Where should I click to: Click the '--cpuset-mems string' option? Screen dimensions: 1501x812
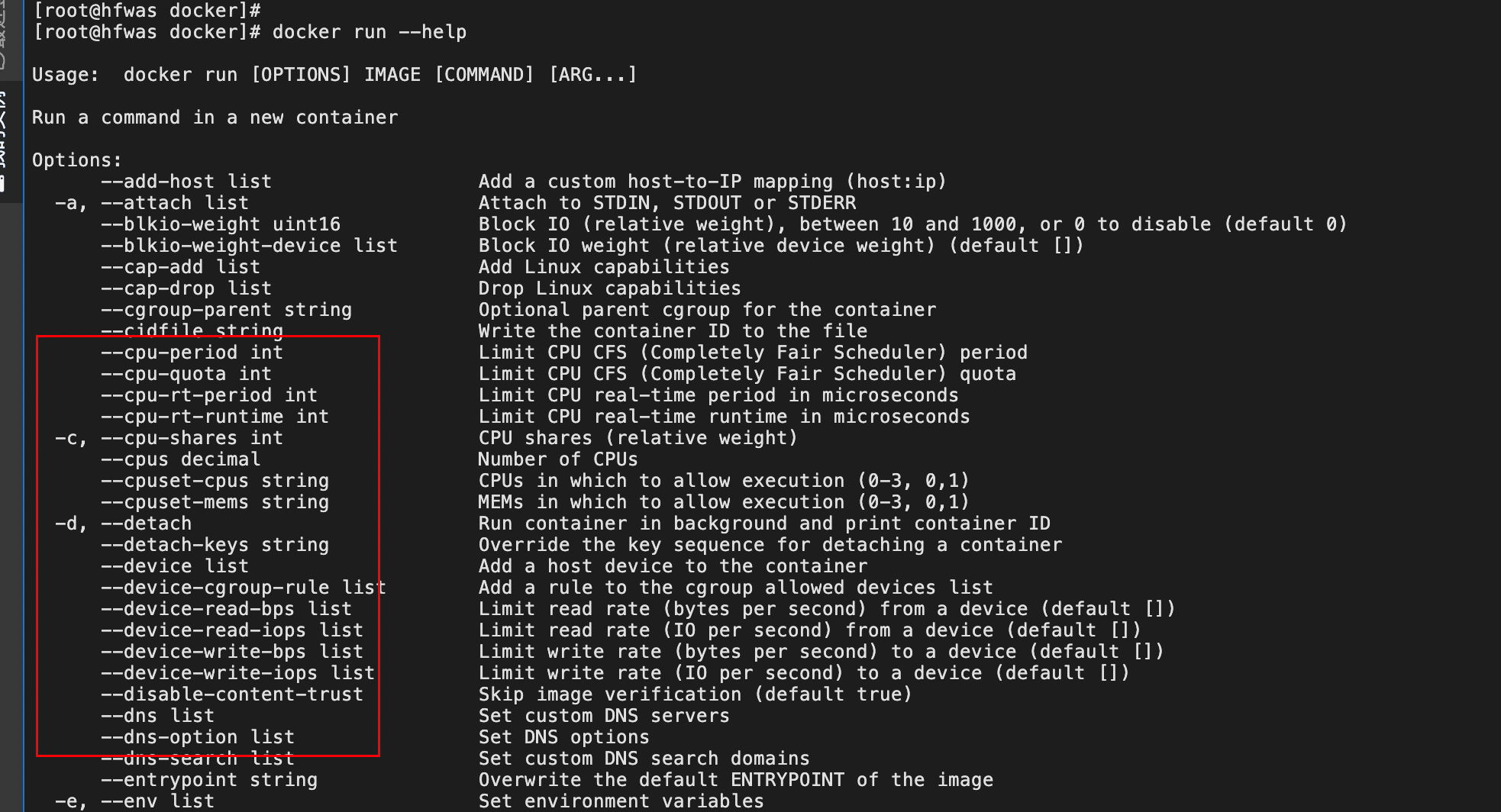215,502
